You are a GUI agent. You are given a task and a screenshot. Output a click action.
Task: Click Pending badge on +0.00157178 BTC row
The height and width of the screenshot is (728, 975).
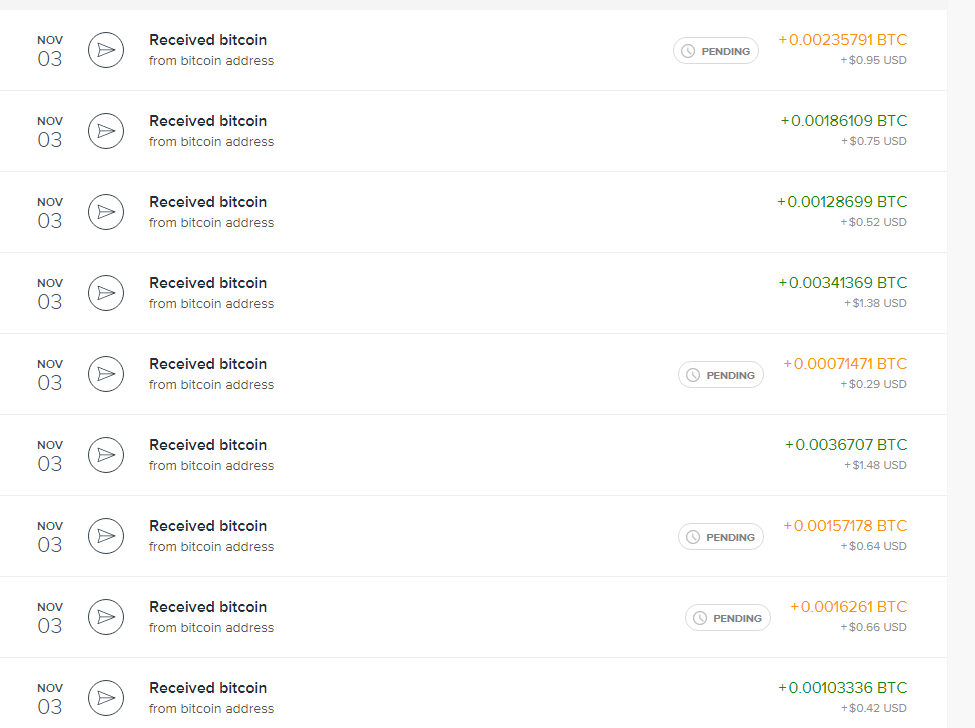pos(721,537)
